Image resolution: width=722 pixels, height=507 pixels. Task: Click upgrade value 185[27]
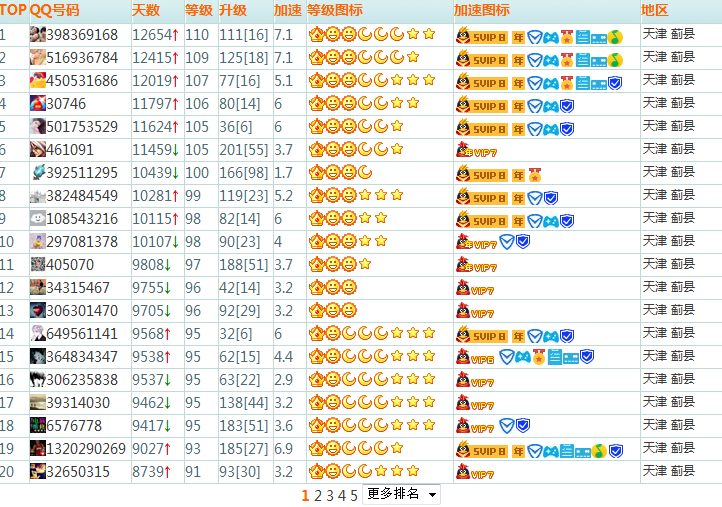pos(244,449)
